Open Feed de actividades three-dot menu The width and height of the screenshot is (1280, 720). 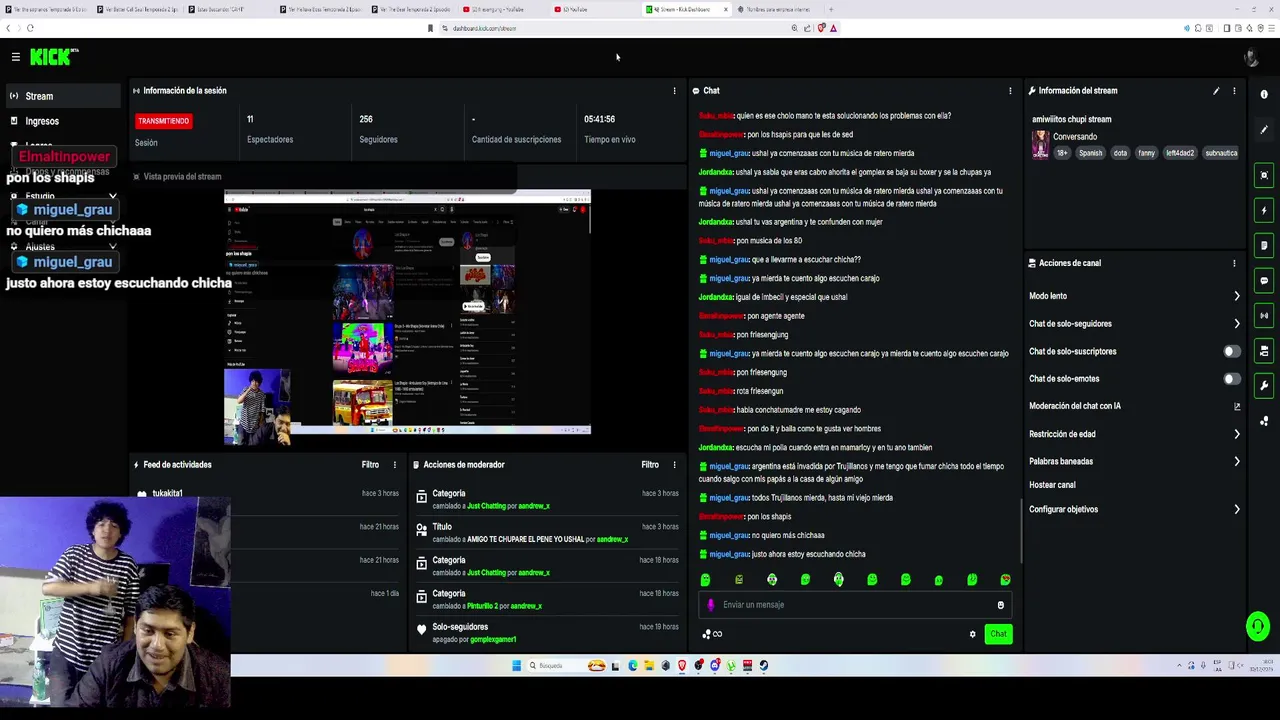pyautogui.click(x=394, y=465)
